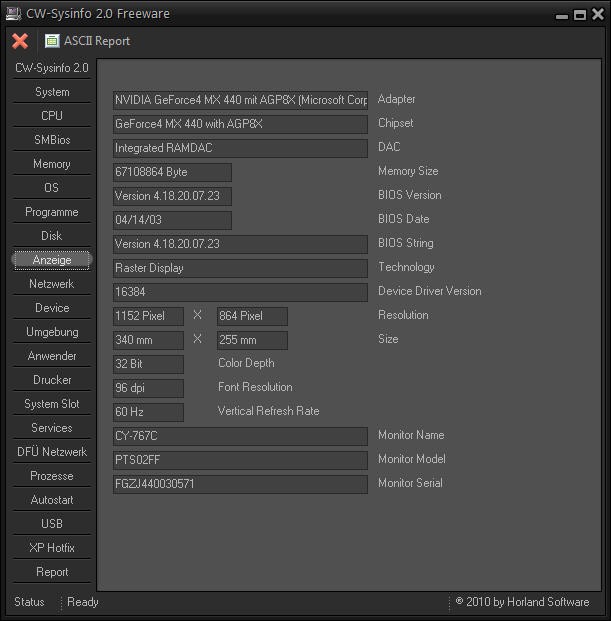The width and height of the screenshot is (611, 621).
Task: Click the BIOS String field
Action: pos(240,244)
